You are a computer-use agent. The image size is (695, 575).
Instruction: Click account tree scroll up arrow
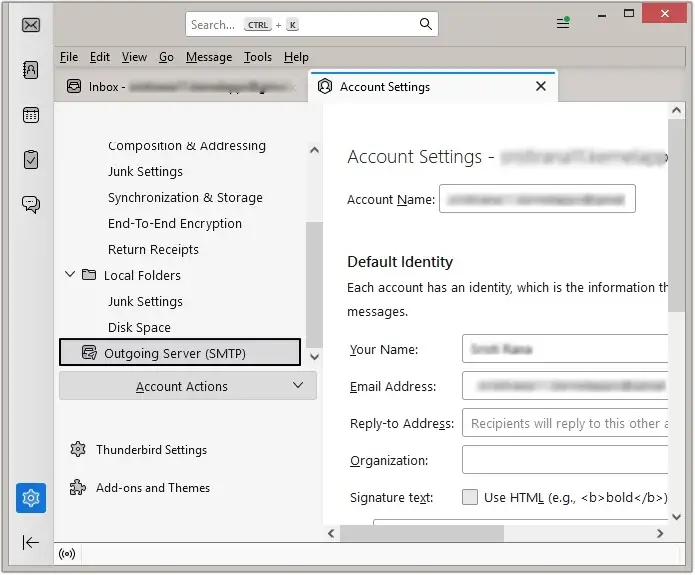[314, 150]
